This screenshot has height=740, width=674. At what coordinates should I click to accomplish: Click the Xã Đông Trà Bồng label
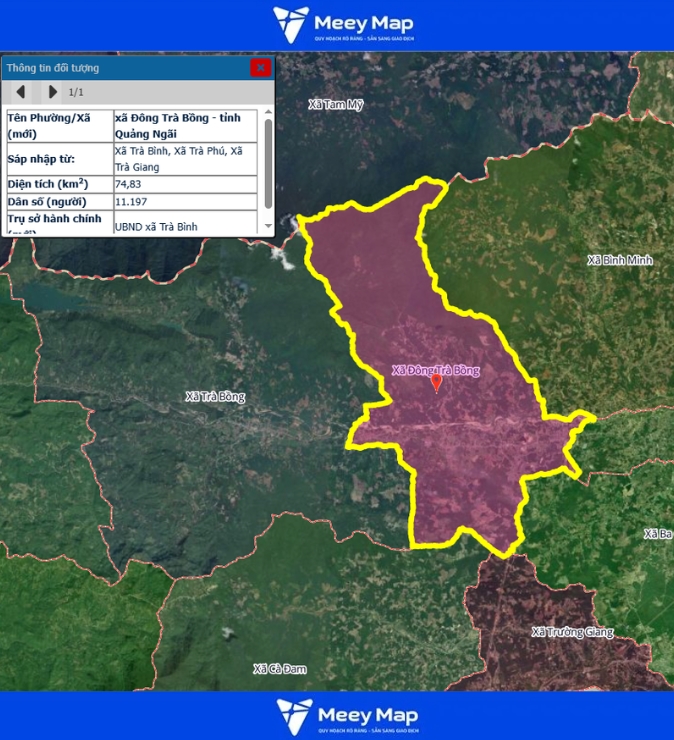click(x=435, y=370)
